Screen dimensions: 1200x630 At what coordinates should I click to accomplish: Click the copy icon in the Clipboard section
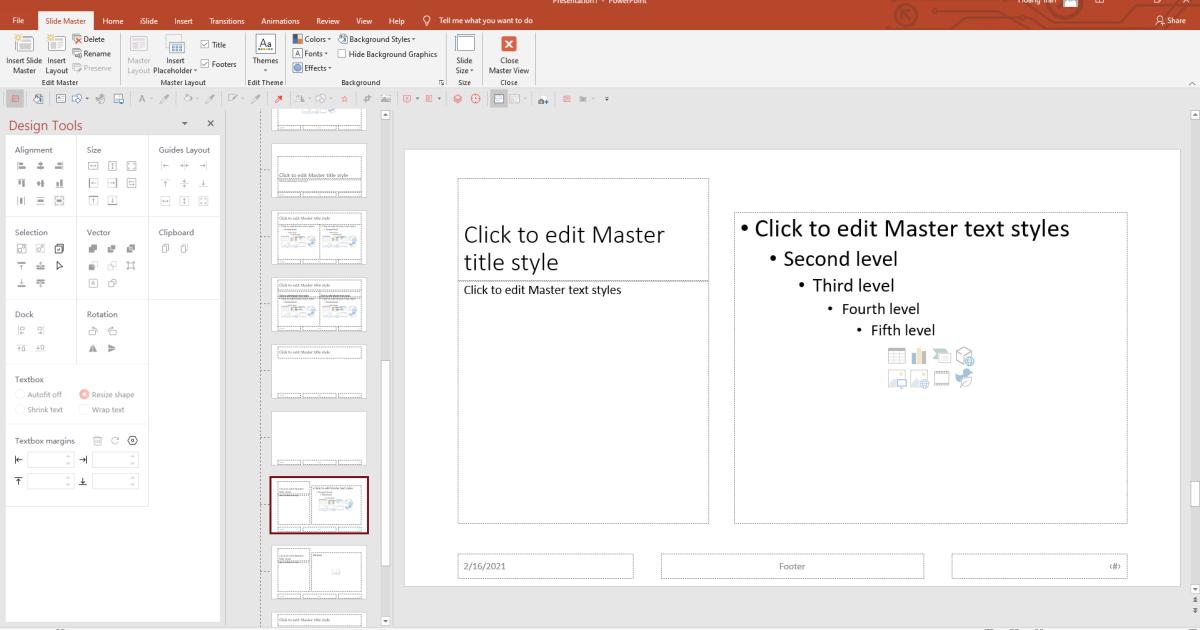[165, 249]
